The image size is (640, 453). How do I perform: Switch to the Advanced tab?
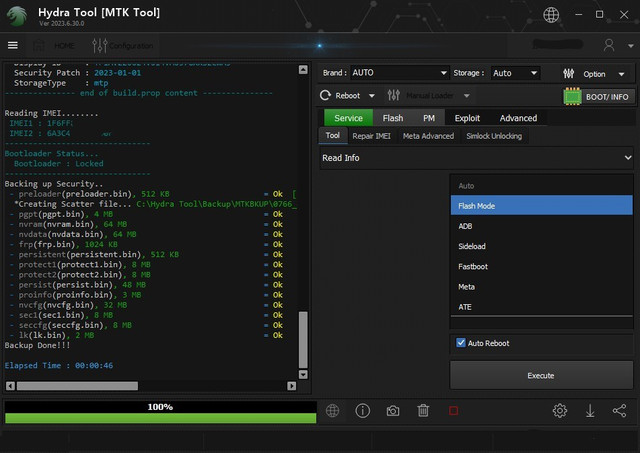coord(518,118)
